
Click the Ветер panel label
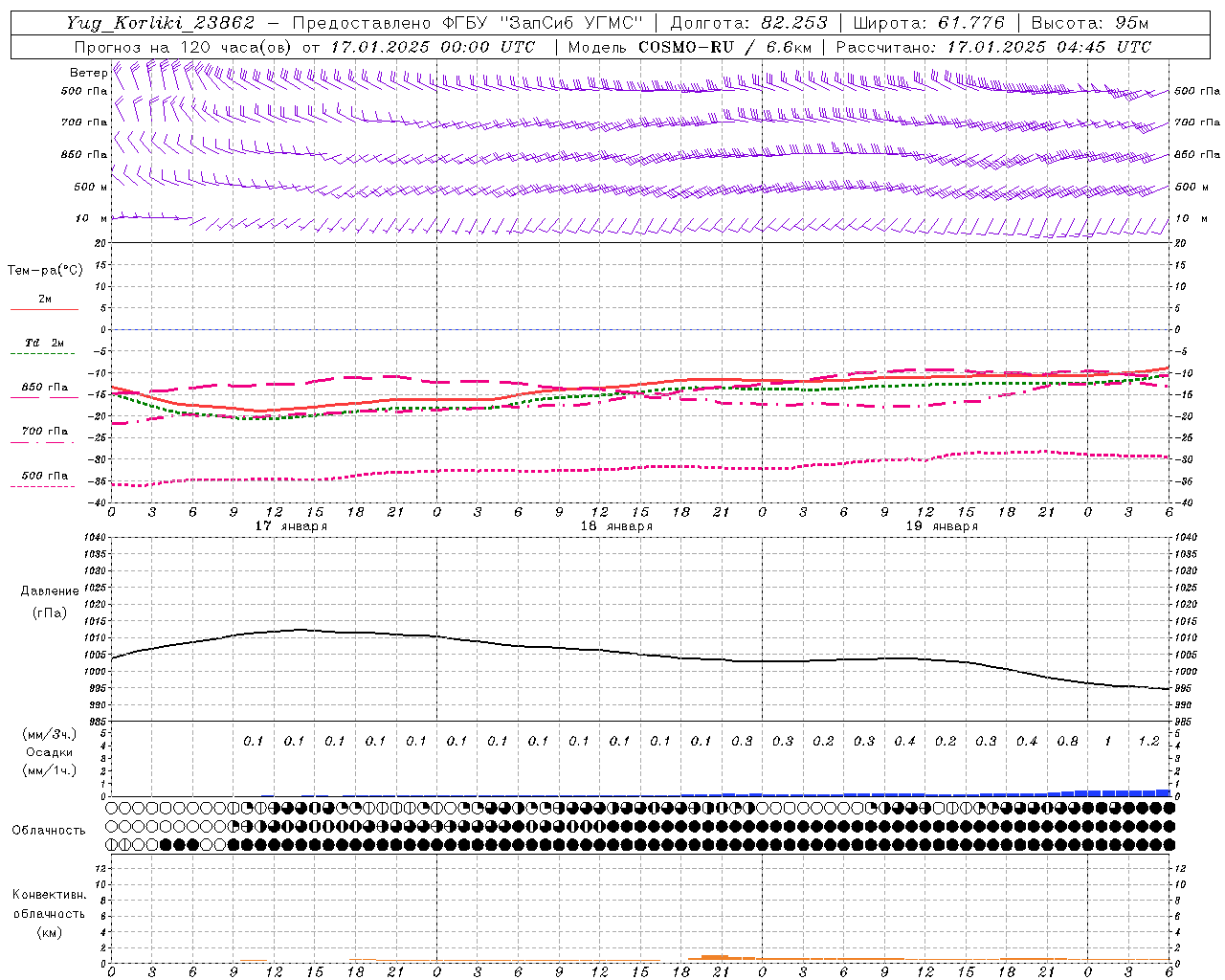(x=88, y=73)
